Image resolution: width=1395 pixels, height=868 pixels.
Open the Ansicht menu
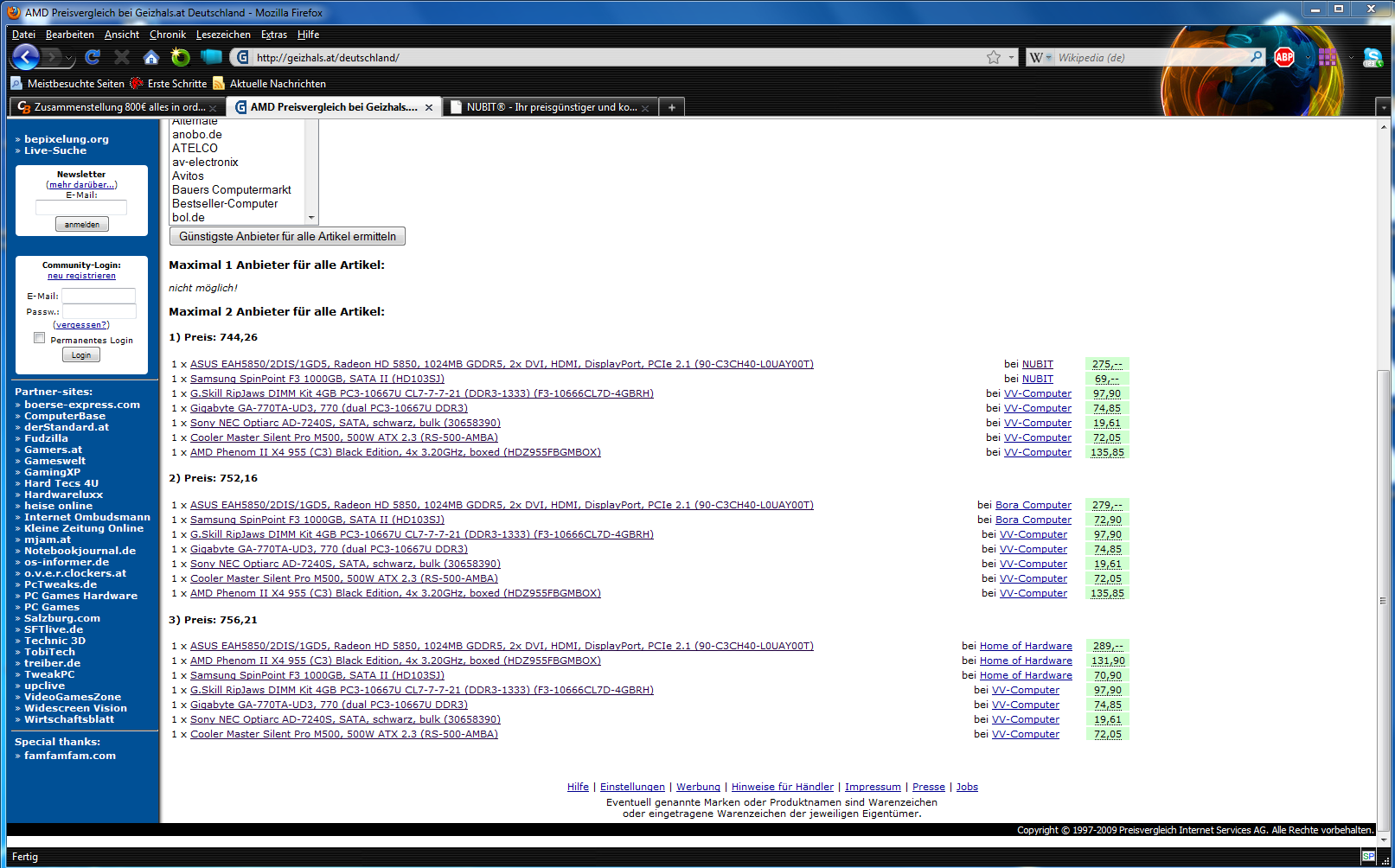122,35
